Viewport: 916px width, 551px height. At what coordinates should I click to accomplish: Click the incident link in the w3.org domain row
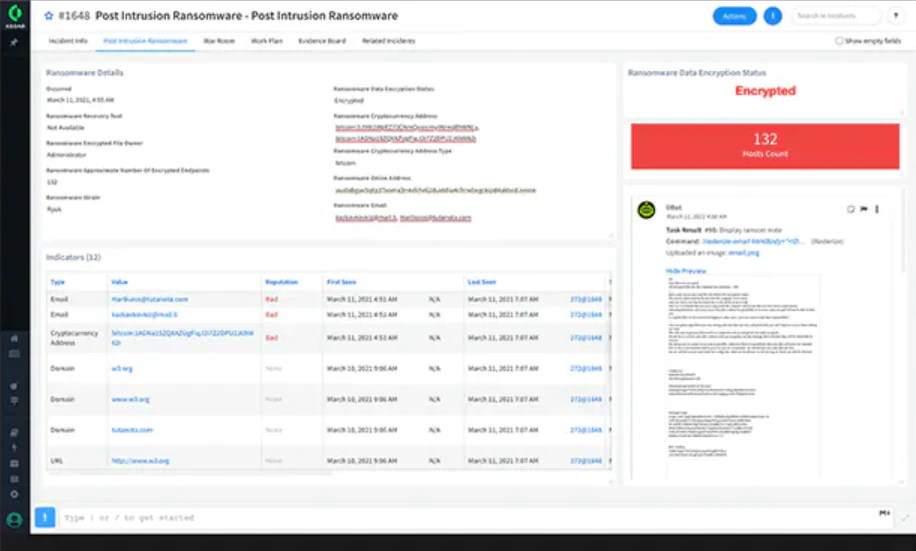coord(586,369)
